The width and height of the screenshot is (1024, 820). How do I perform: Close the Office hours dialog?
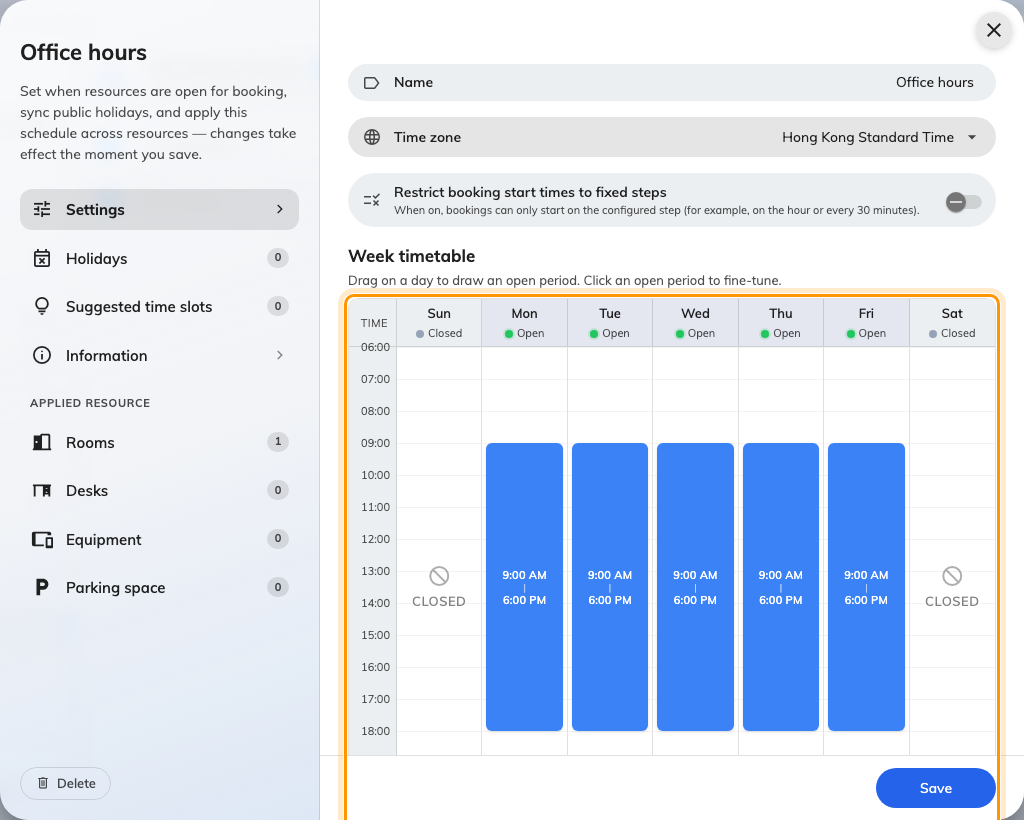point(994,30)
